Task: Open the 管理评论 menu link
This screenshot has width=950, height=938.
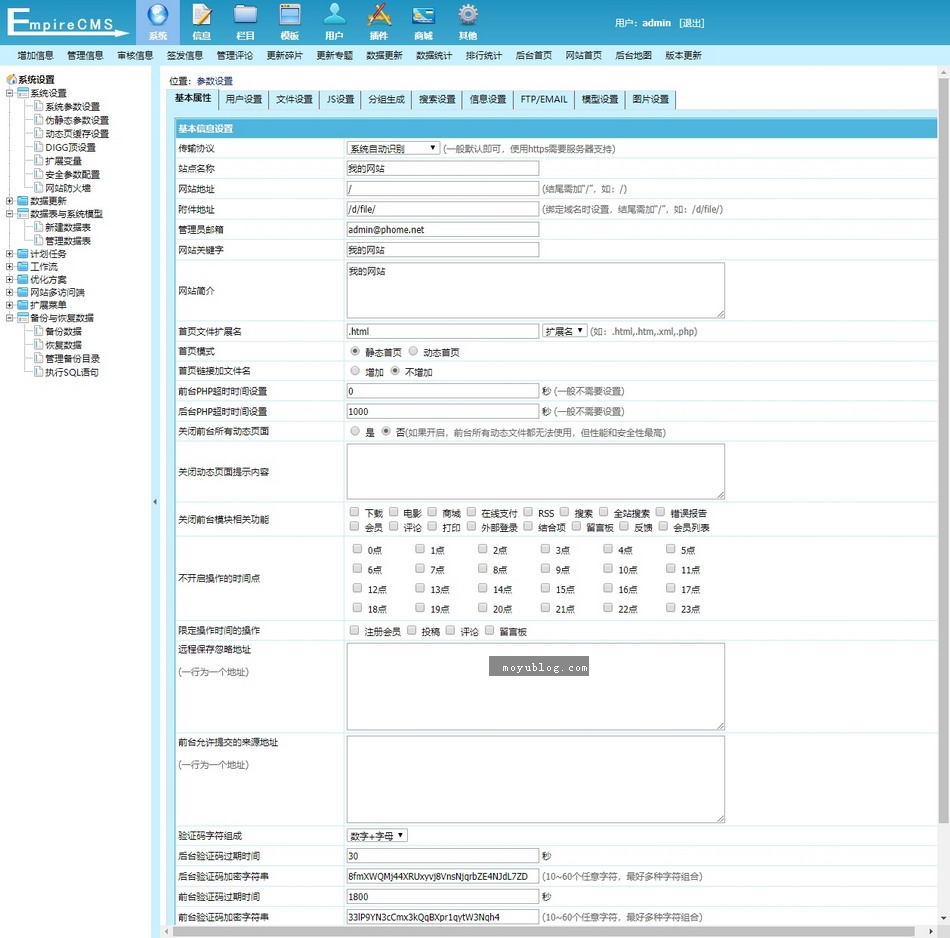Action: coord(234,55)
